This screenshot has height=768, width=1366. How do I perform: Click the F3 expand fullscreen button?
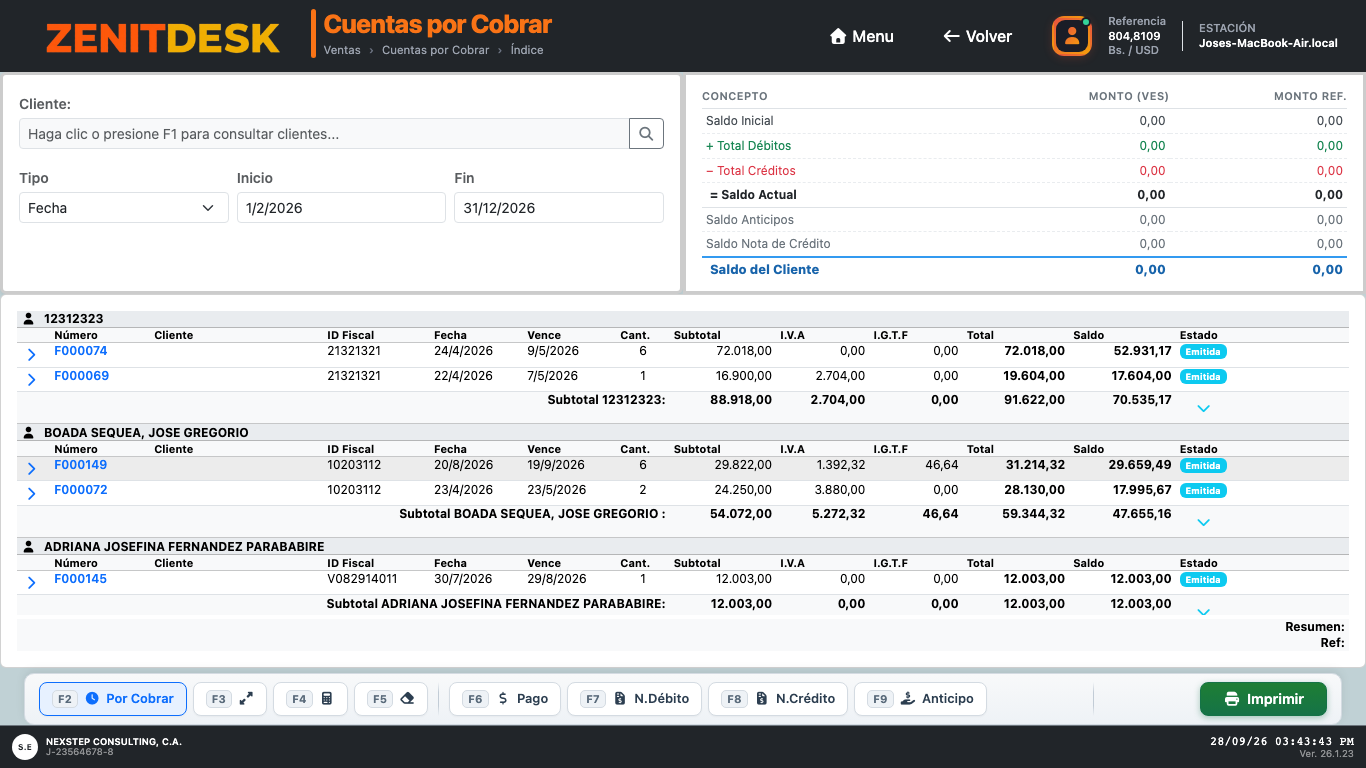click(x=230, y=699)
